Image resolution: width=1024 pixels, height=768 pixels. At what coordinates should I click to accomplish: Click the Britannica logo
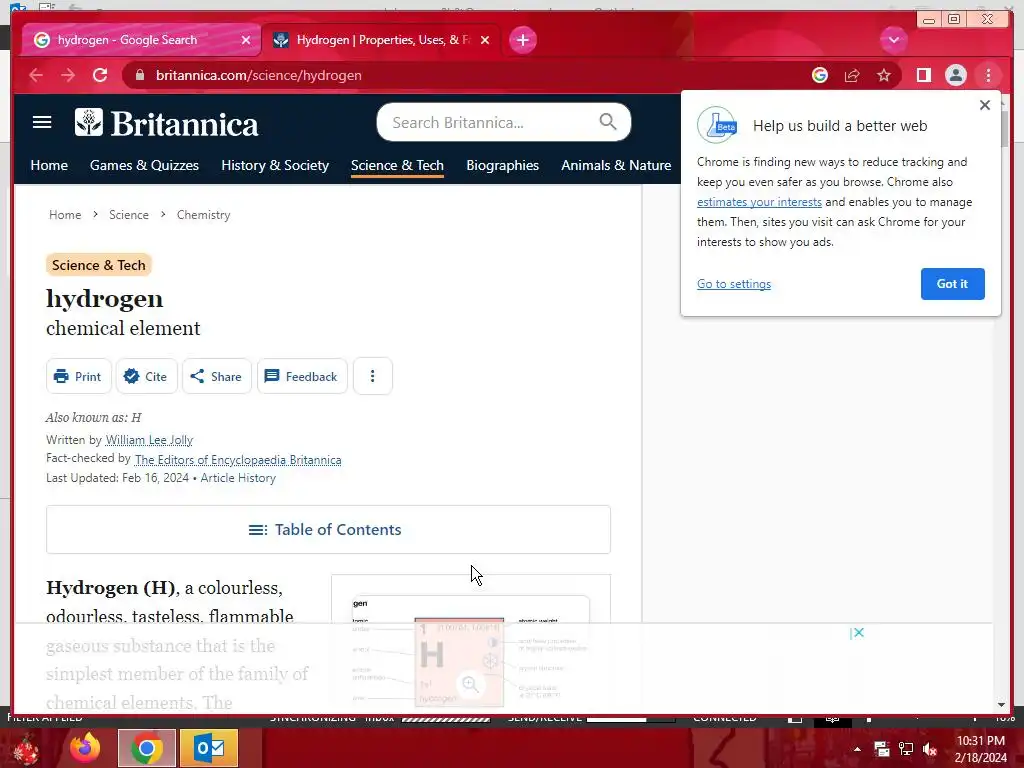click(x=167, y=123)
